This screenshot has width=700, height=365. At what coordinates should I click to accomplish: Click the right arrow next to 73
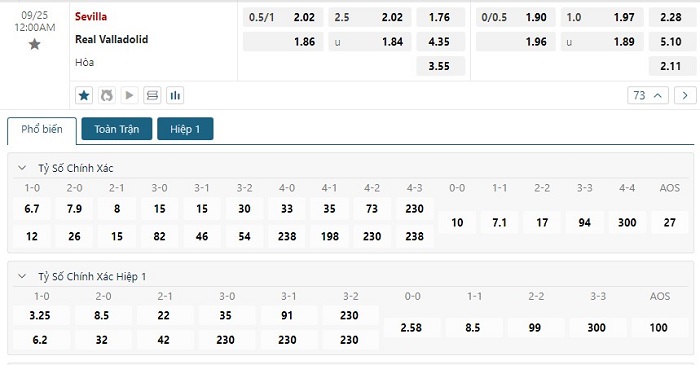pyautogui.click(x=685, y=95)
